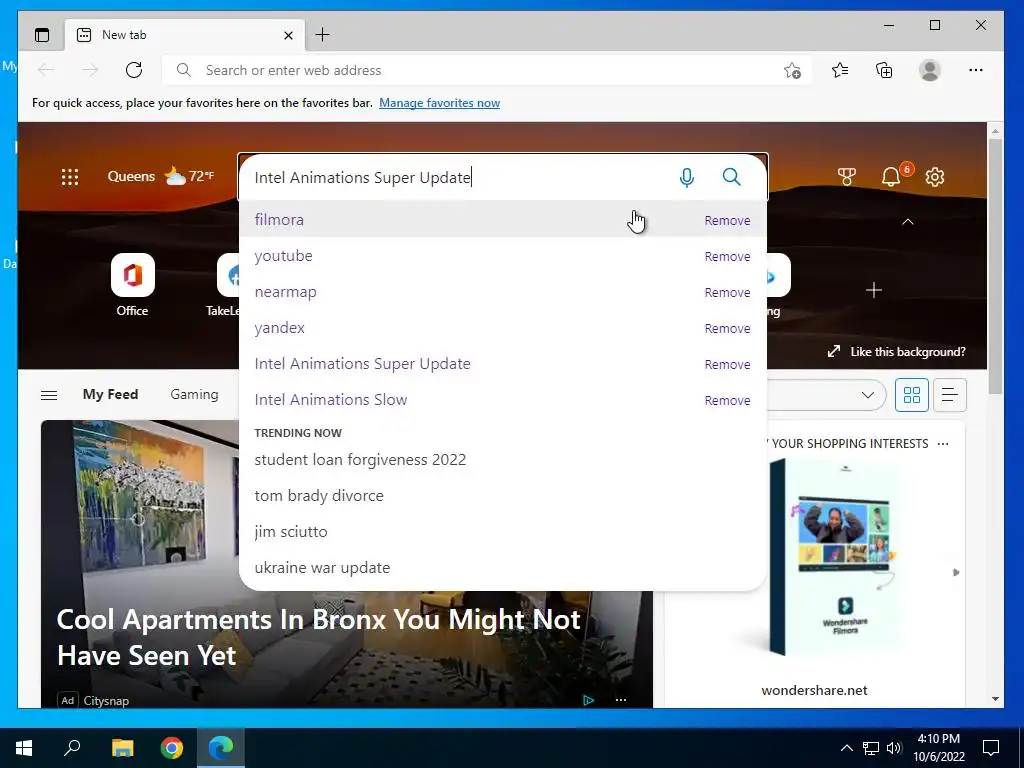This screenshot has height=768, width=1024.
Task: Open ad article more options ellipsis
Action: (620, 700)
